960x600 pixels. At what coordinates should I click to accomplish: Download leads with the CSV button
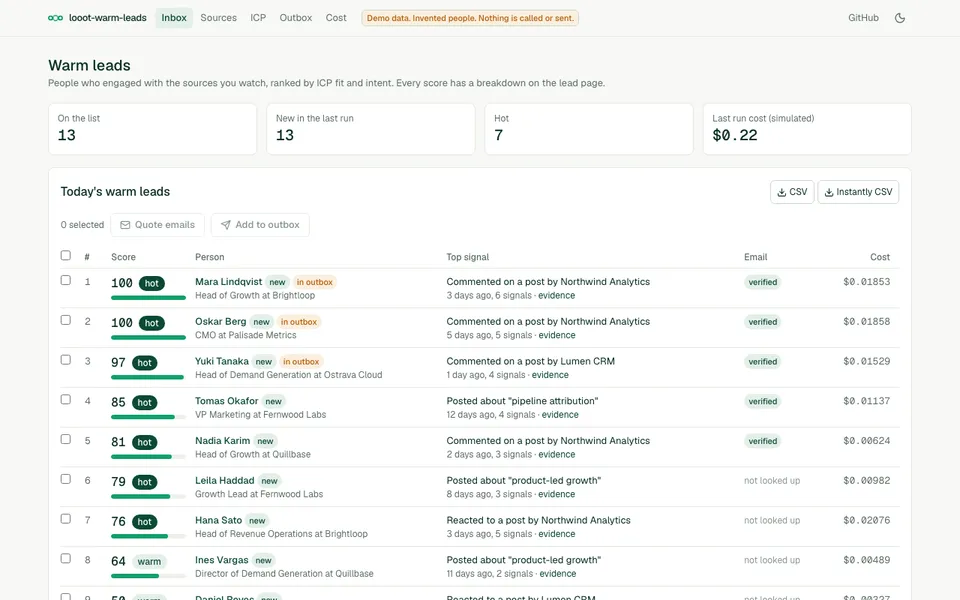click(x=792, y=192)
